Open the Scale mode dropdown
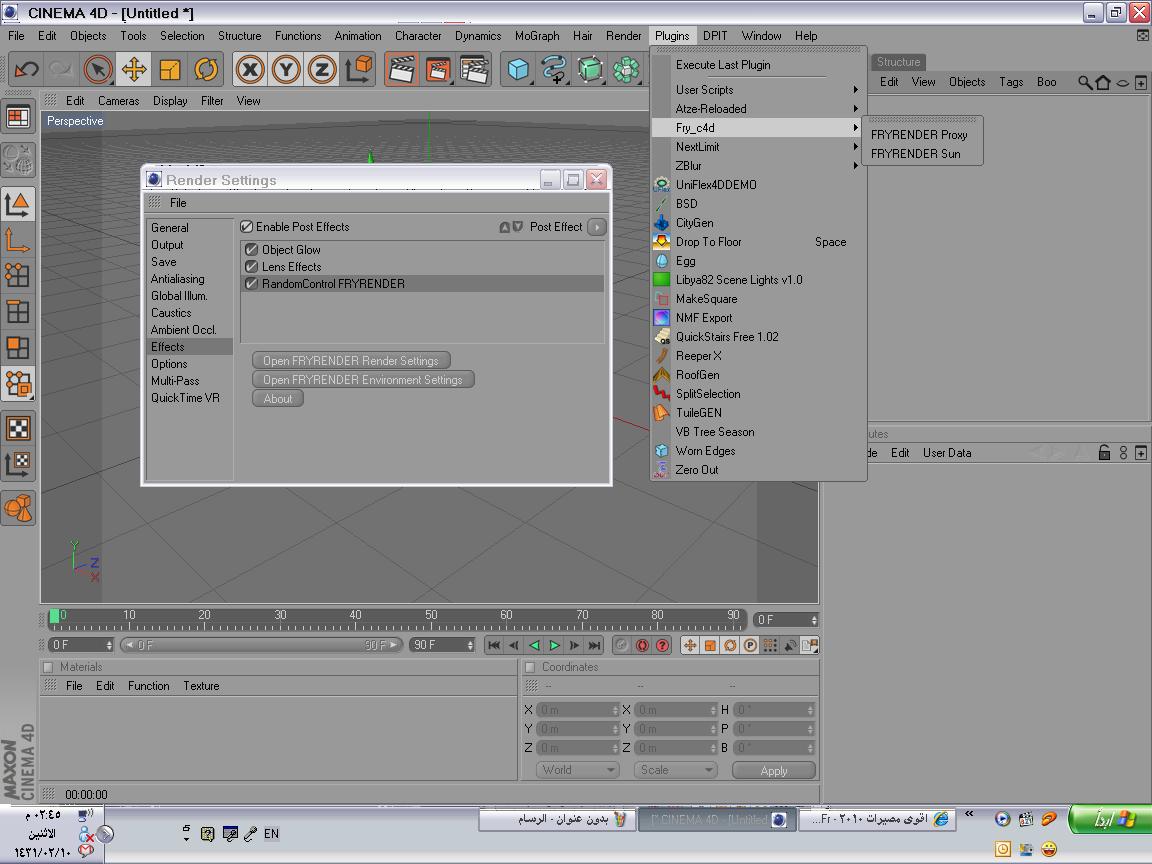This screenshot has width=1152, height=864. coord(674,770)
